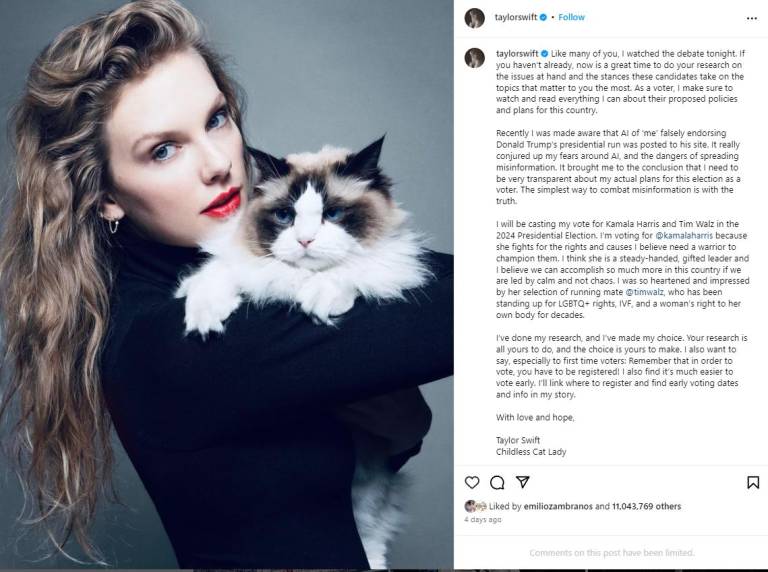Follow the taylorswift account
This screenshot has height=572, width=768.
[571, 17]
